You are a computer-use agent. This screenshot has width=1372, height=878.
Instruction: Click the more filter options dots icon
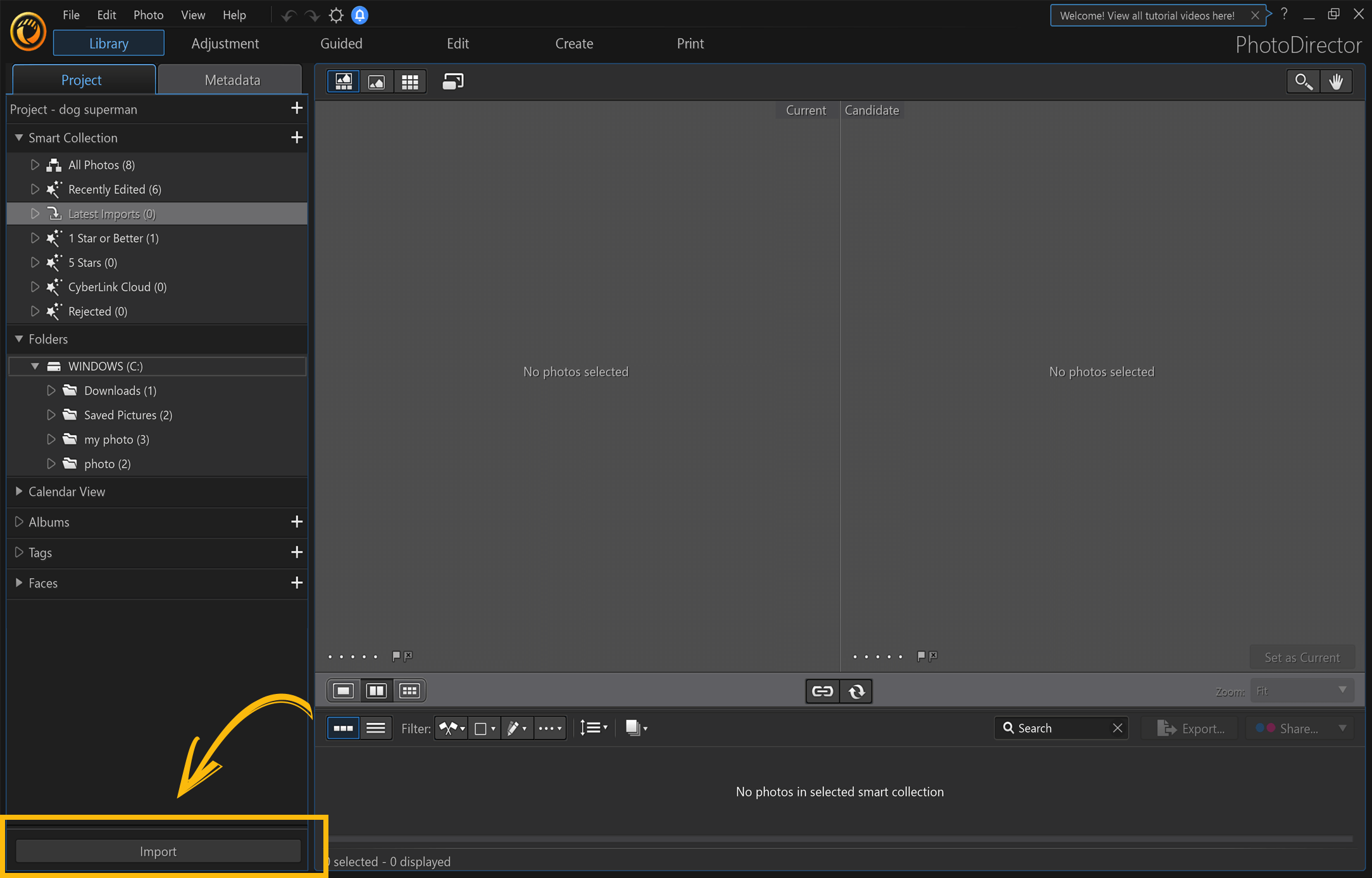549,728
